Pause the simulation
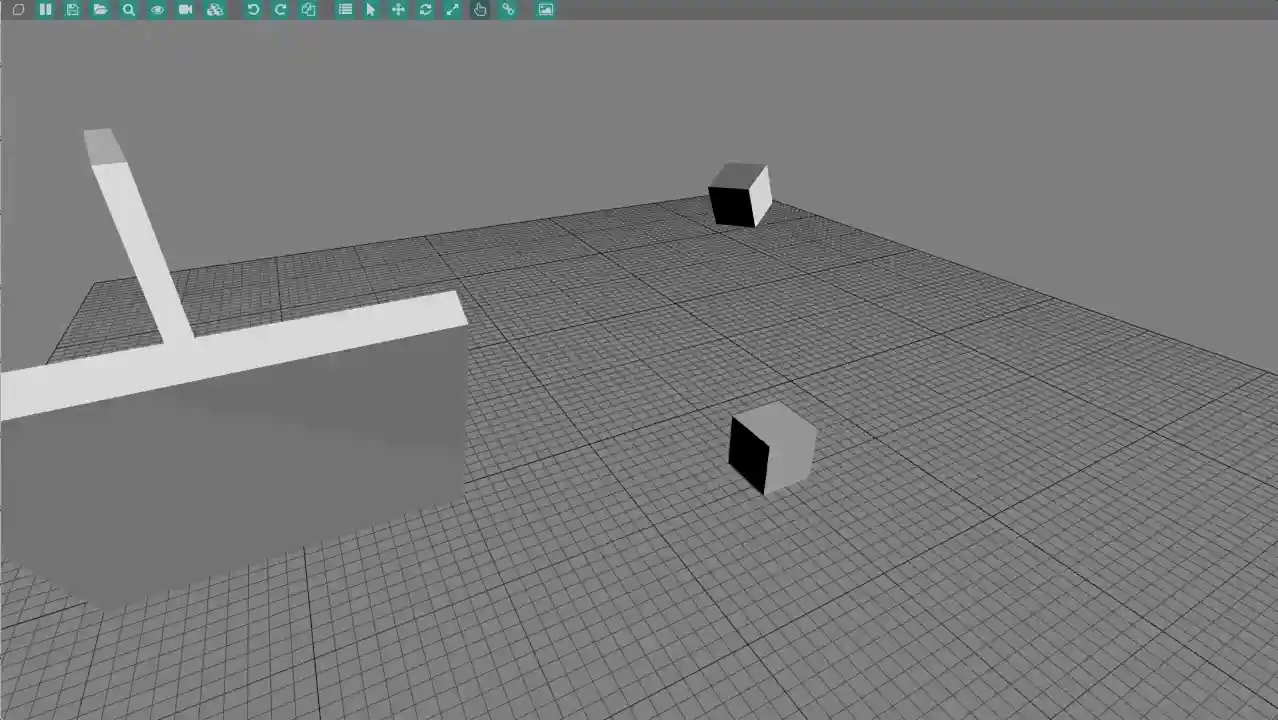Screen dimensions: 1278x720 point(45,9)
